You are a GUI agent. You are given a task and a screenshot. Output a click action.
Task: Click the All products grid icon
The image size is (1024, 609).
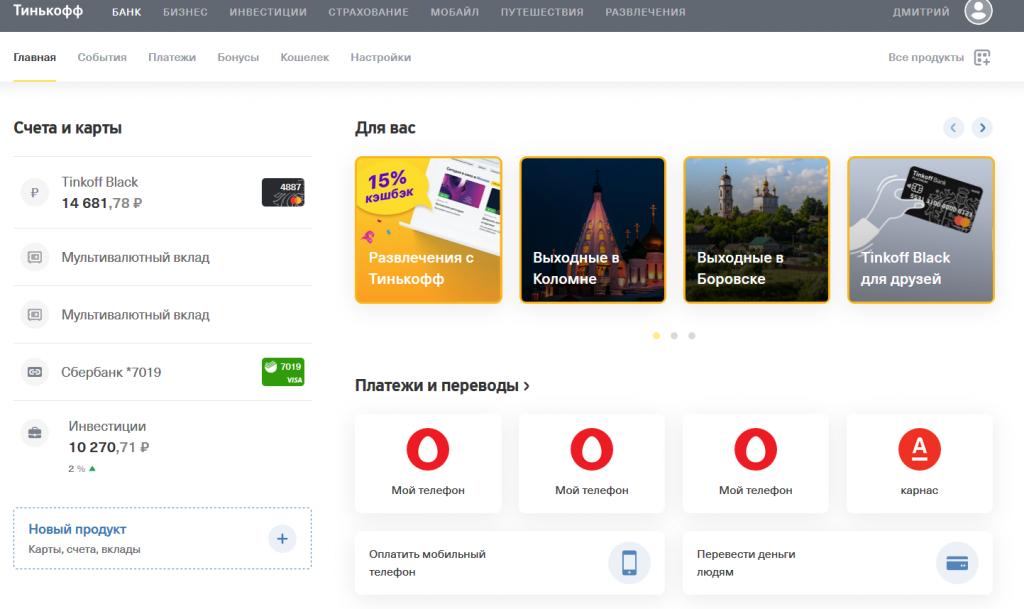tap(982, 57)
